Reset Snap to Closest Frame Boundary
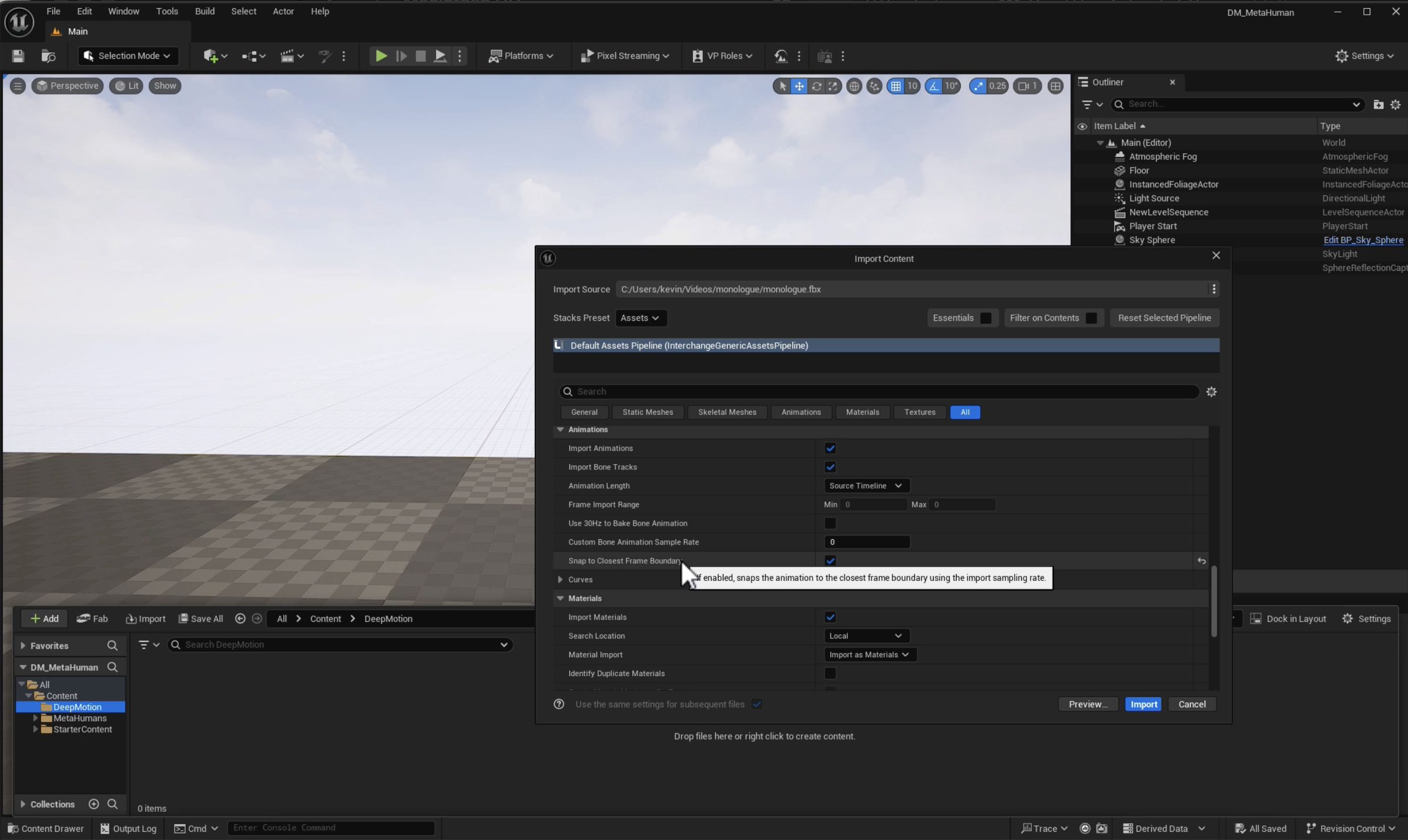This screenshot has width=1408, height=840. (1201, 561)
